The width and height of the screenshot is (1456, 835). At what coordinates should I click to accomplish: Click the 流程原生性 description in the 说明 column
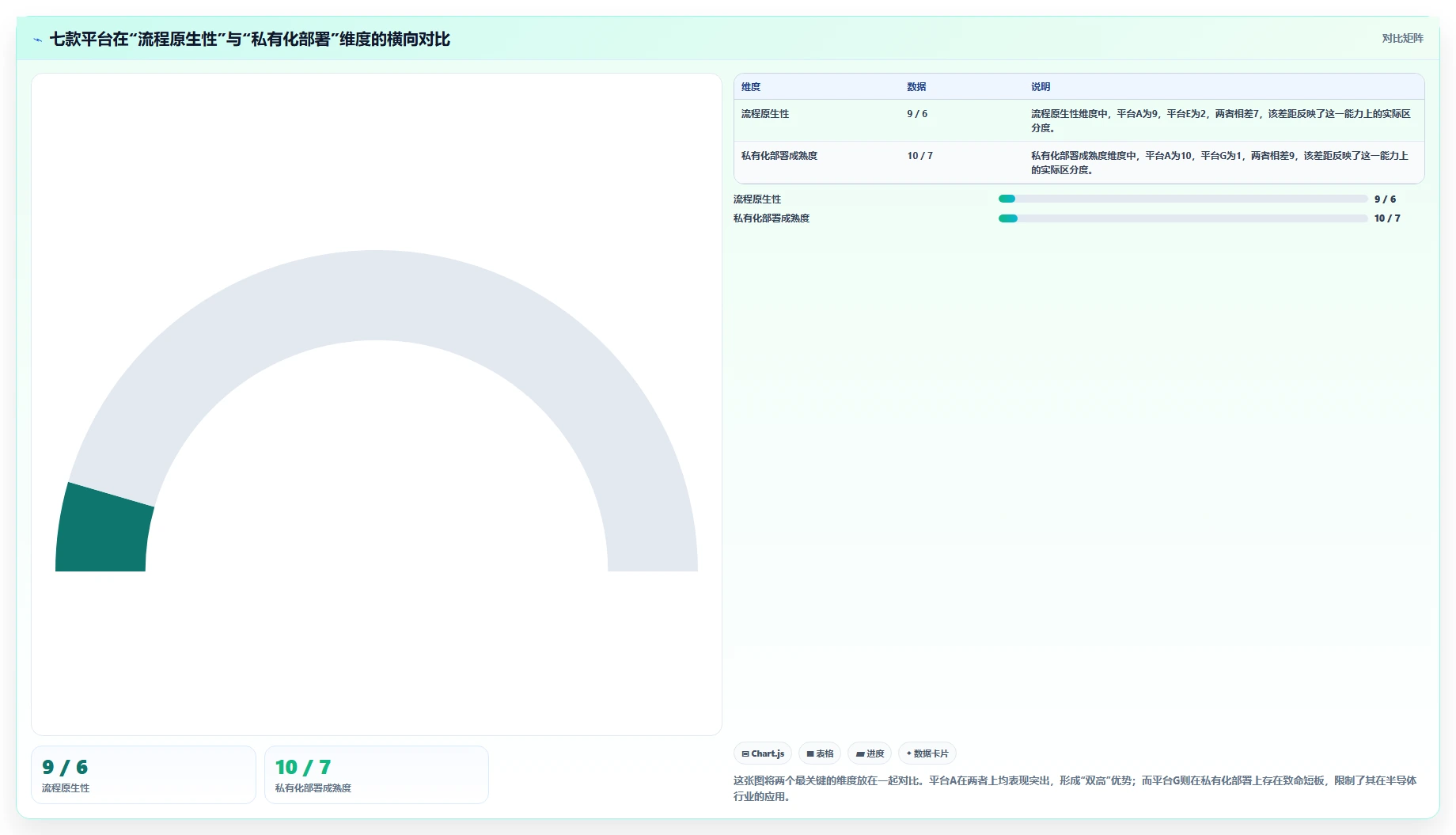(1221, 120)
